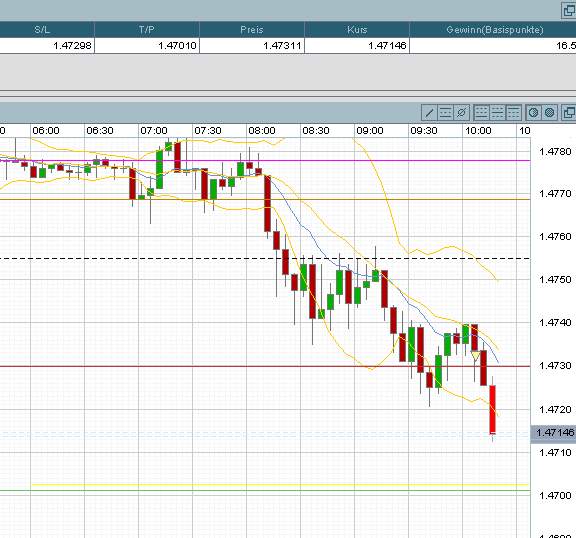
Task: Select the take-profit value 1.47010
Action: [x=177, y=46]
